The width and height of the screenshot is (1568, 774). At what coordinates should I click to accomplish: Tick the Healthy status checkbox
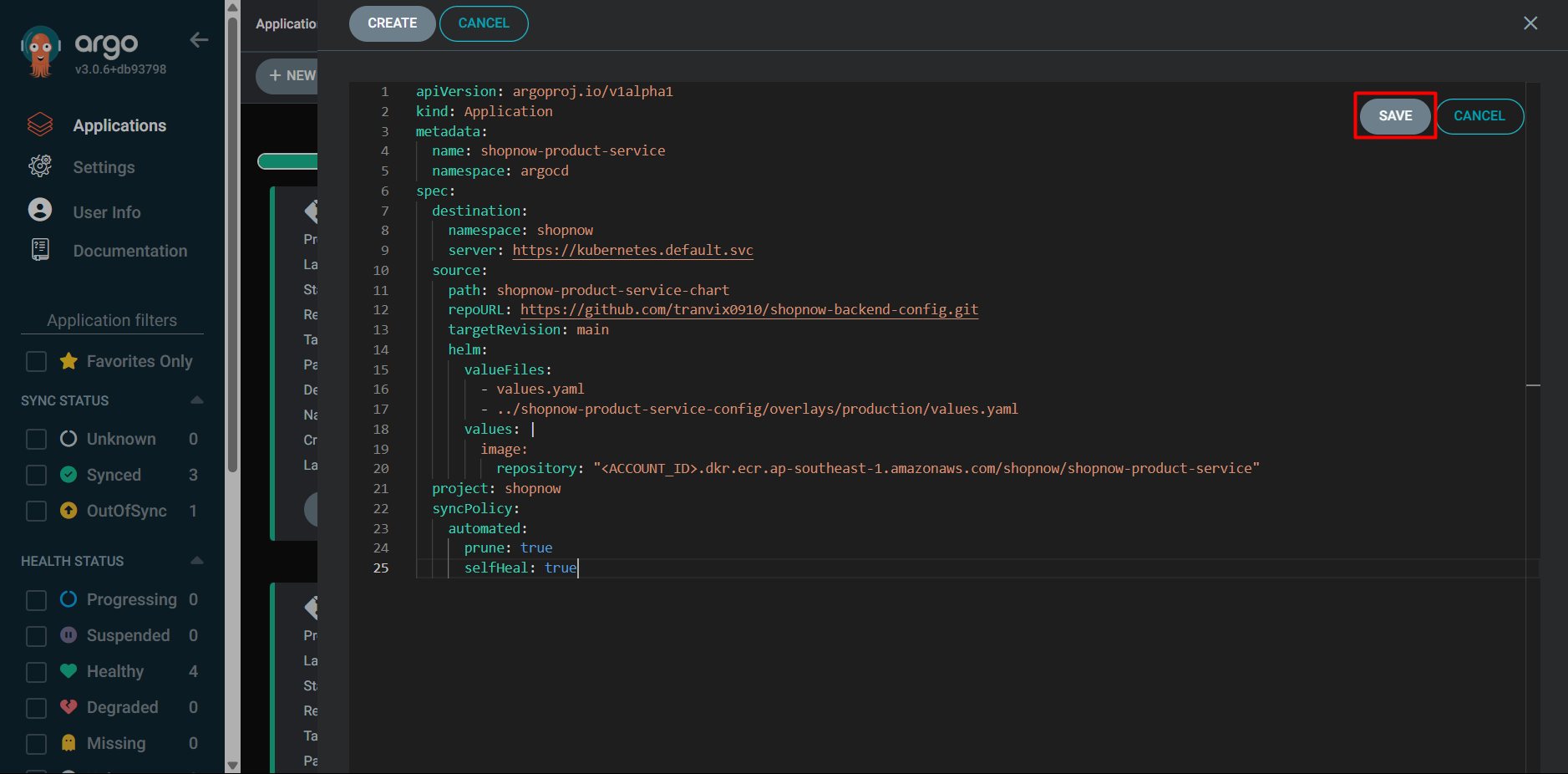[x=36, y=672]
